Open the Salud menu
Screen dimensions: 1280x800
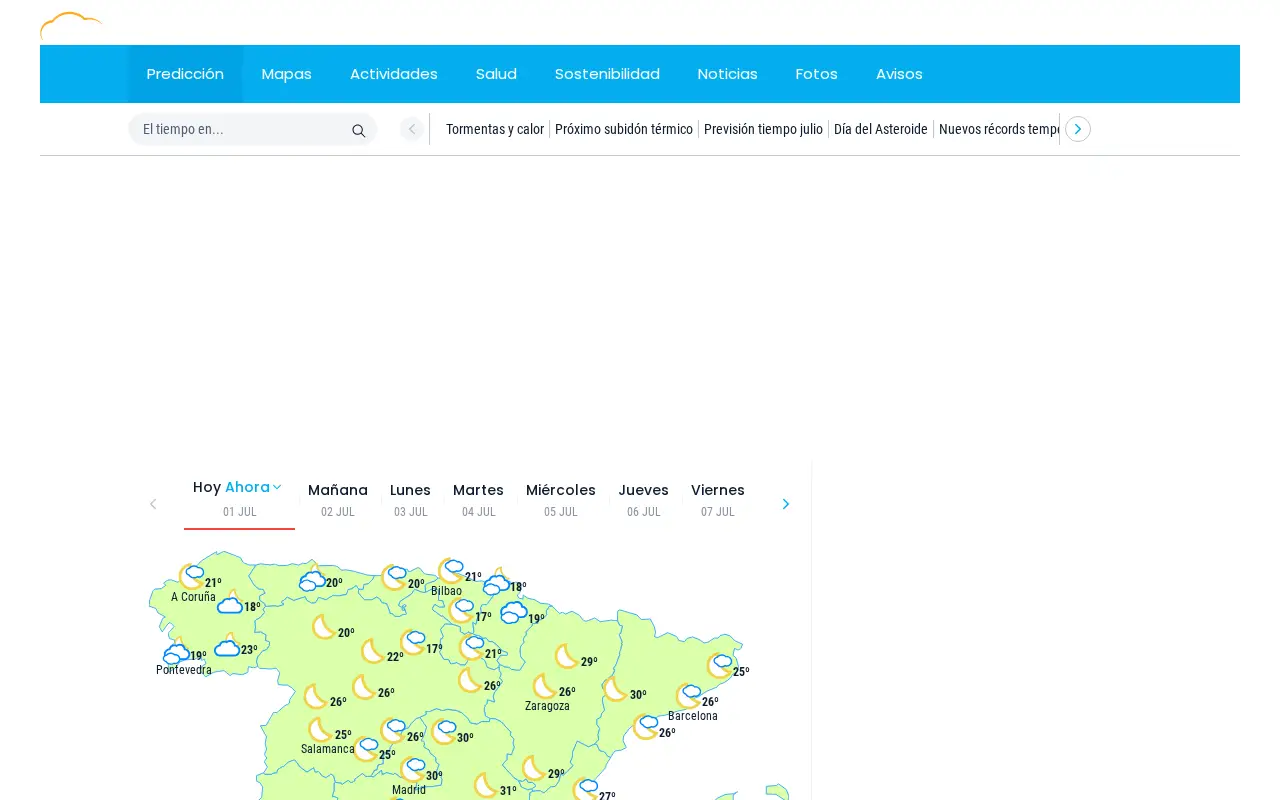coord(496,74)
